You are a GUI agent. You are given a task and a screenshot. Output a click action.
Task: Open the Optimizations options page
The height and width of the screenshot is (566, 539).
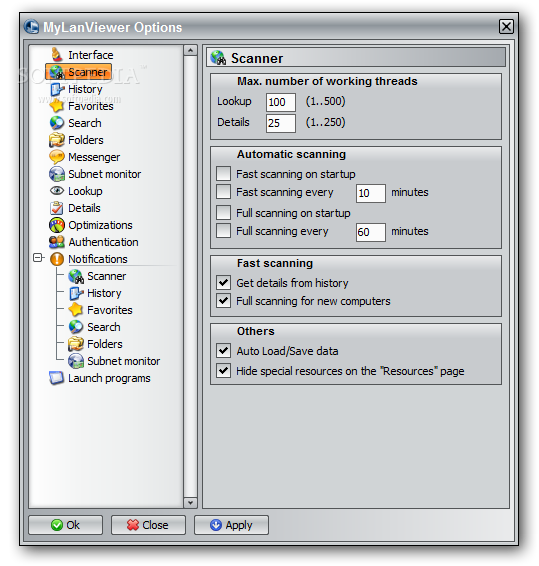[100, 225]
